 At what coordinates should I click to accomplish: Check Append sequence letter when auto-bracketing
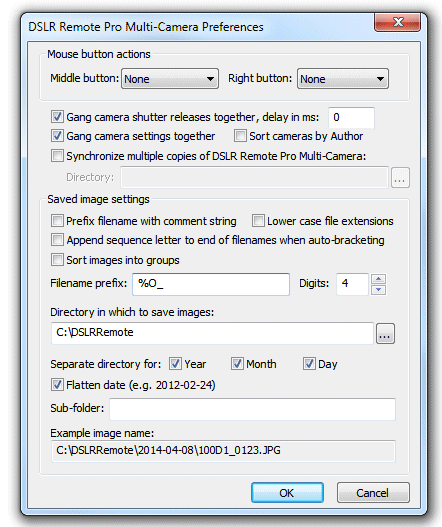click(57, 240)
